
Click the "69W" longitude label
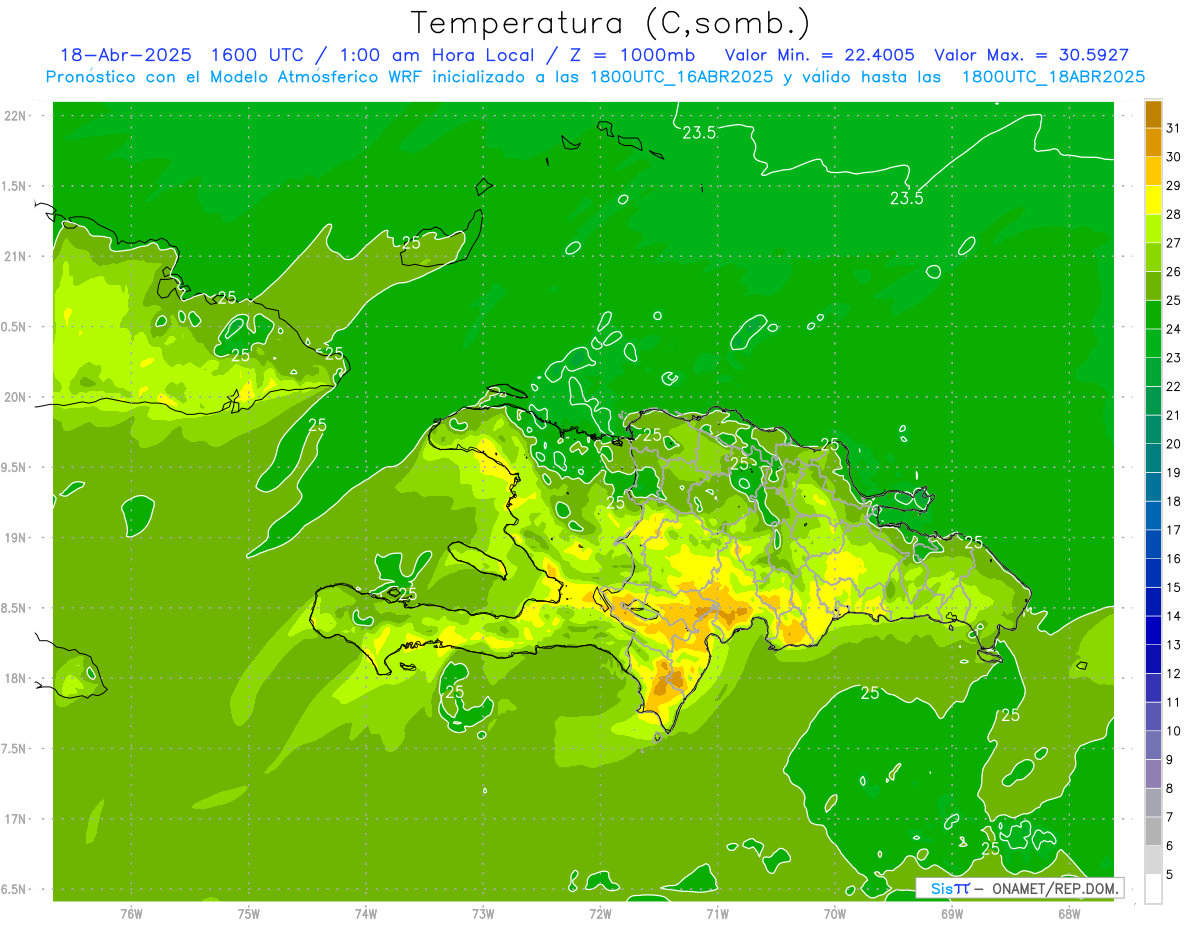(952, 914)
